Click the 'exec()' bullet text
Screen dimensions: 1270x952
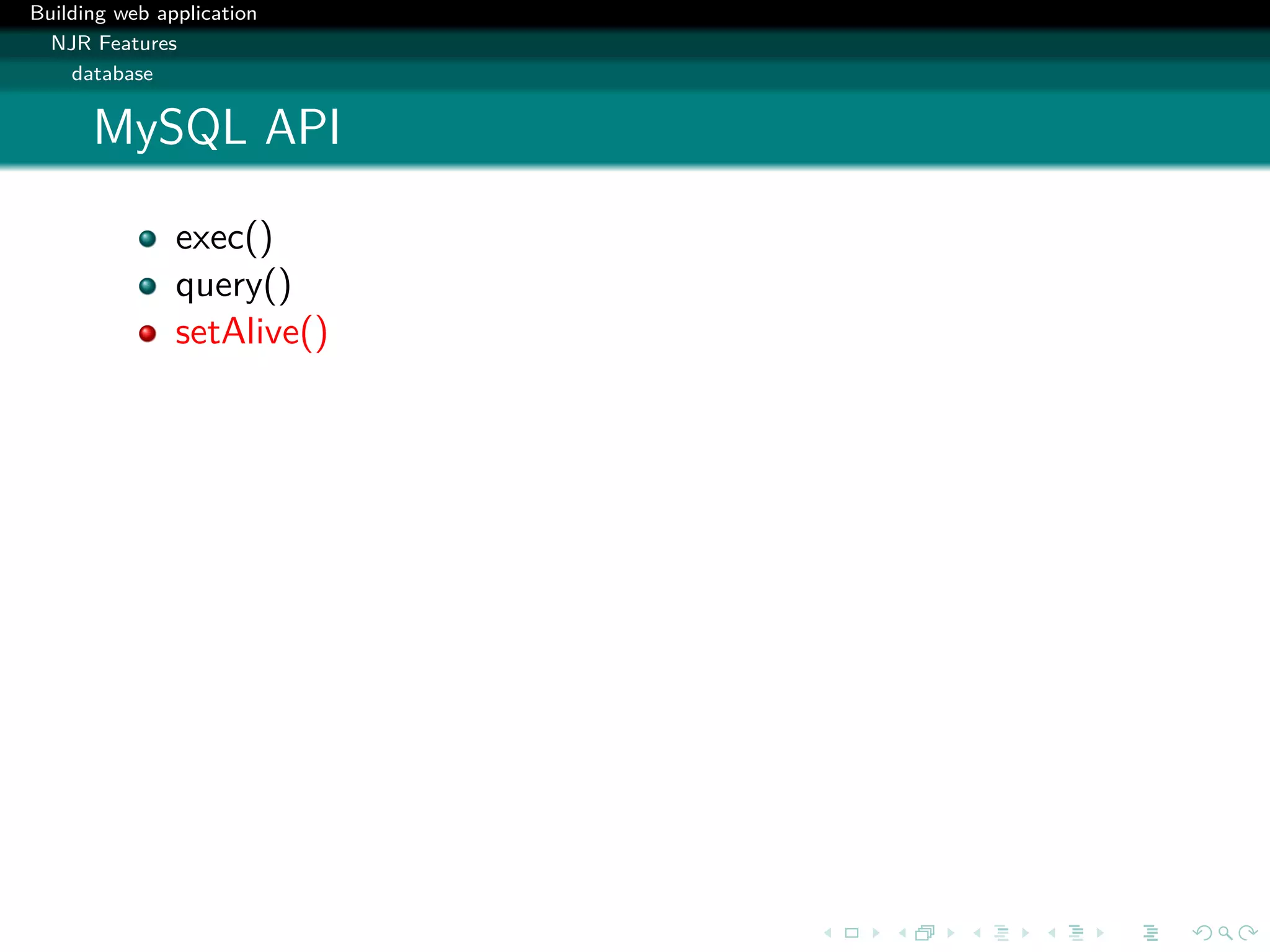pos(224,238)
